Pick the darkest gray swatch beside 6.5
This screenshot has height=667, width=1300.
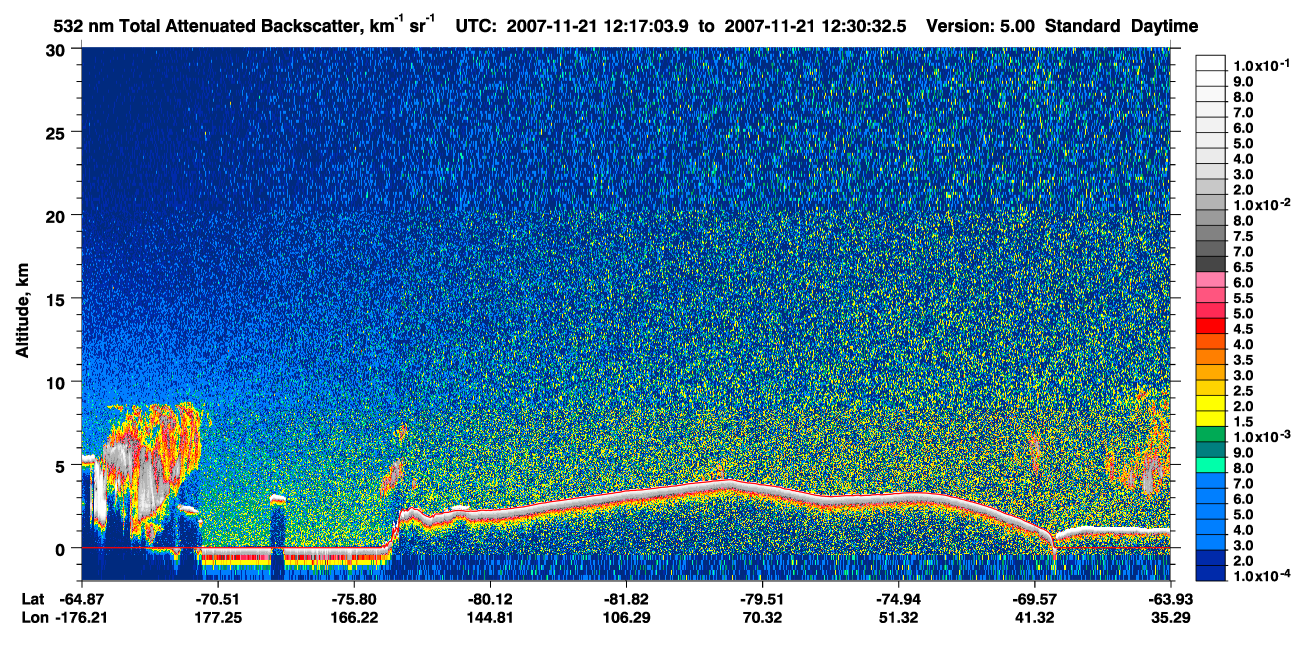coord(1211,263)
